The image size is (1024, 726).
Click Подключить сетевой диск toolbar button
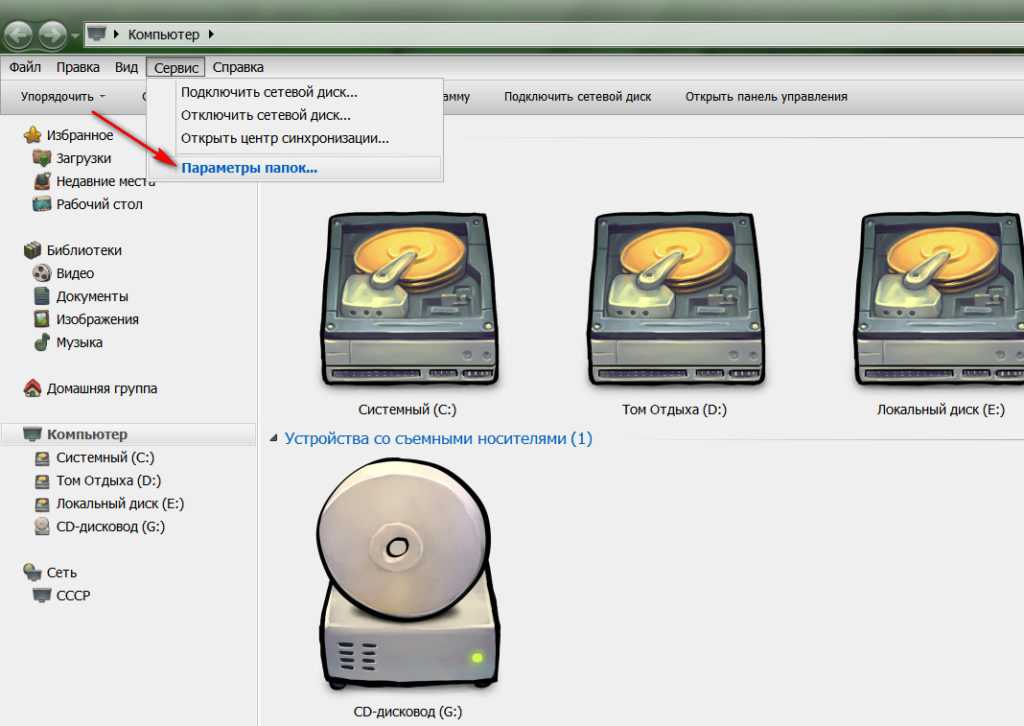[577, 97]
